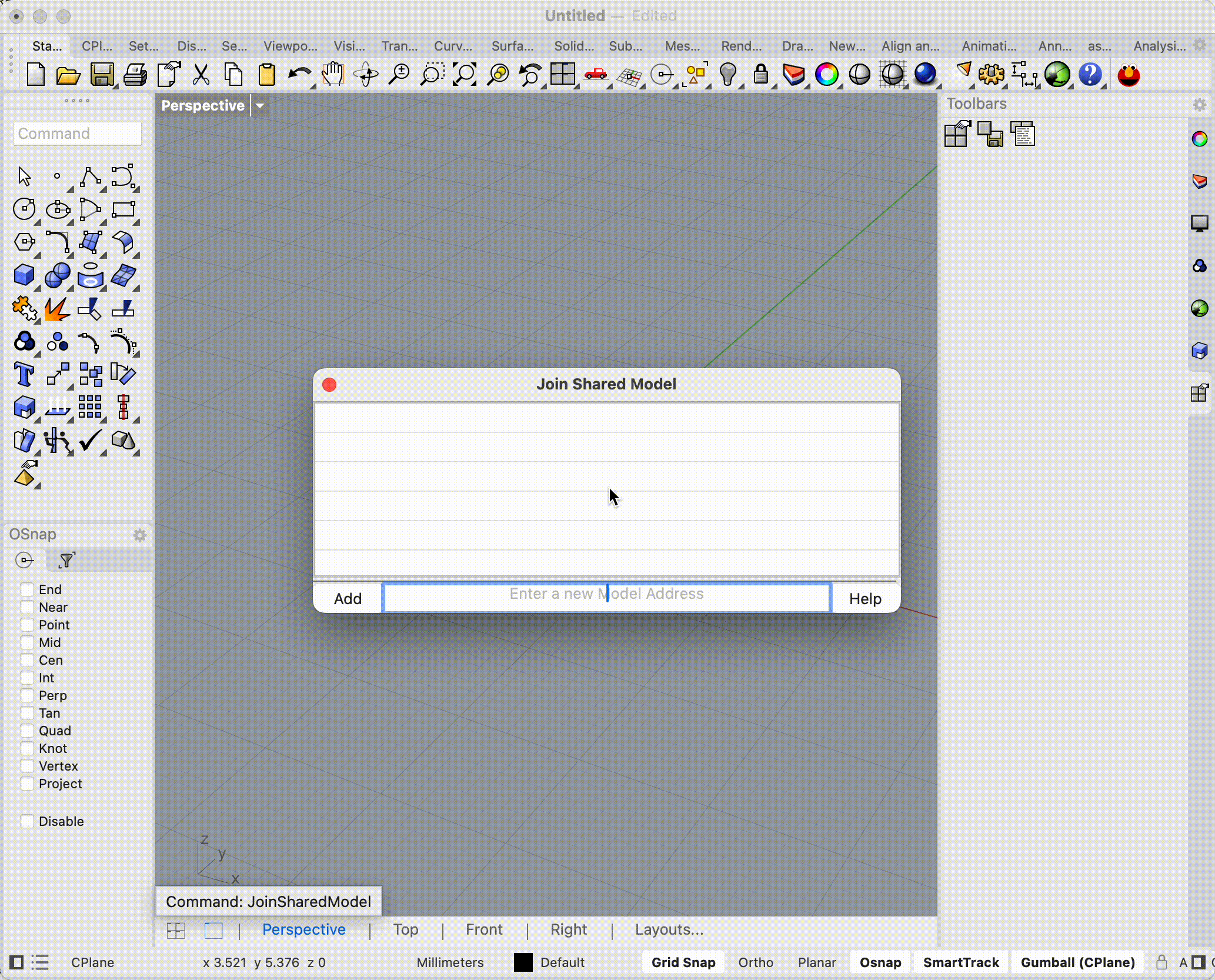Click the OSnap settings gear icon

[139, 534]
